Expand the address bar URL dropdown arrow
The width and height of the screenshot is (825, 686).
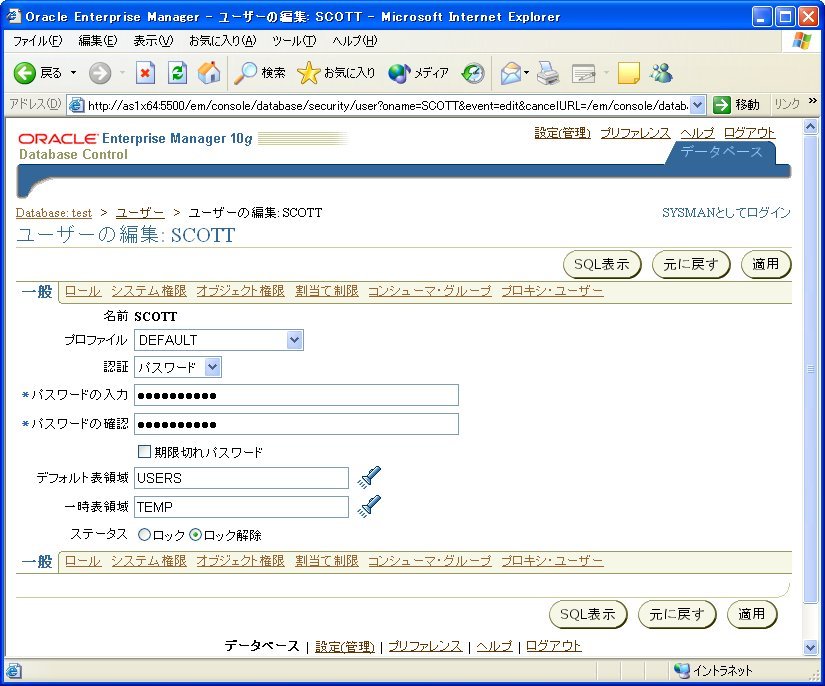tap(697, 105)
